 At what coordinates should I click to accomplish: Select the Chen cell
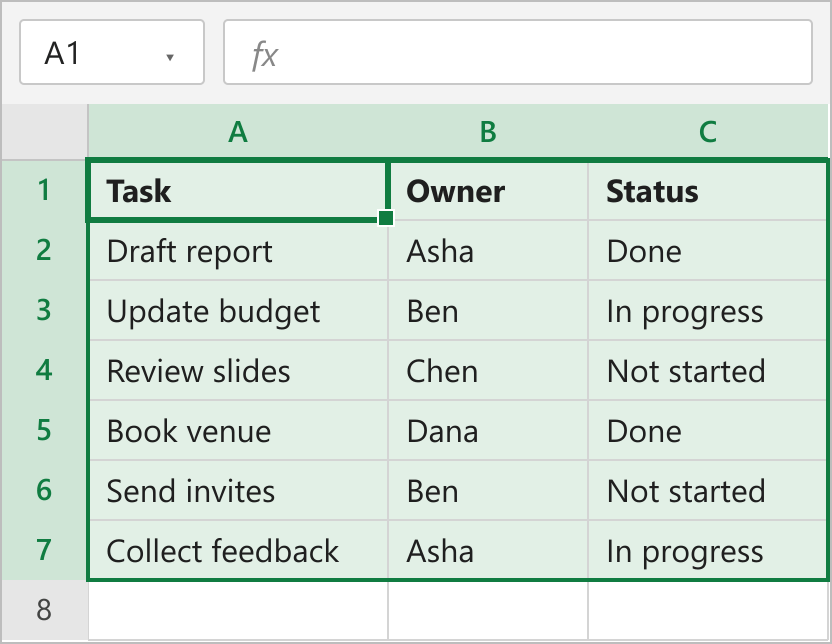point(488,370)
